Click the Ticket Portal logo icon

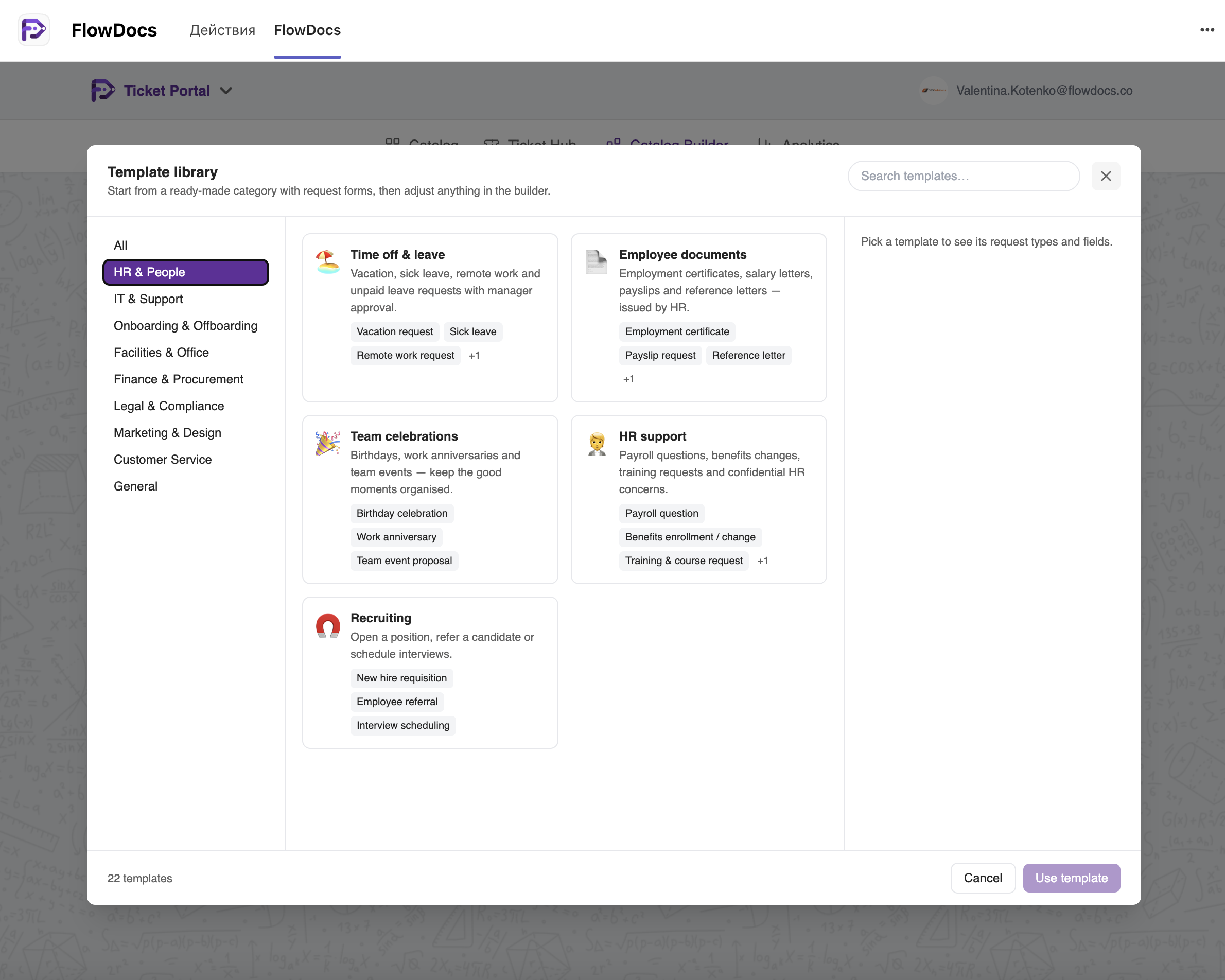point(103,90)
